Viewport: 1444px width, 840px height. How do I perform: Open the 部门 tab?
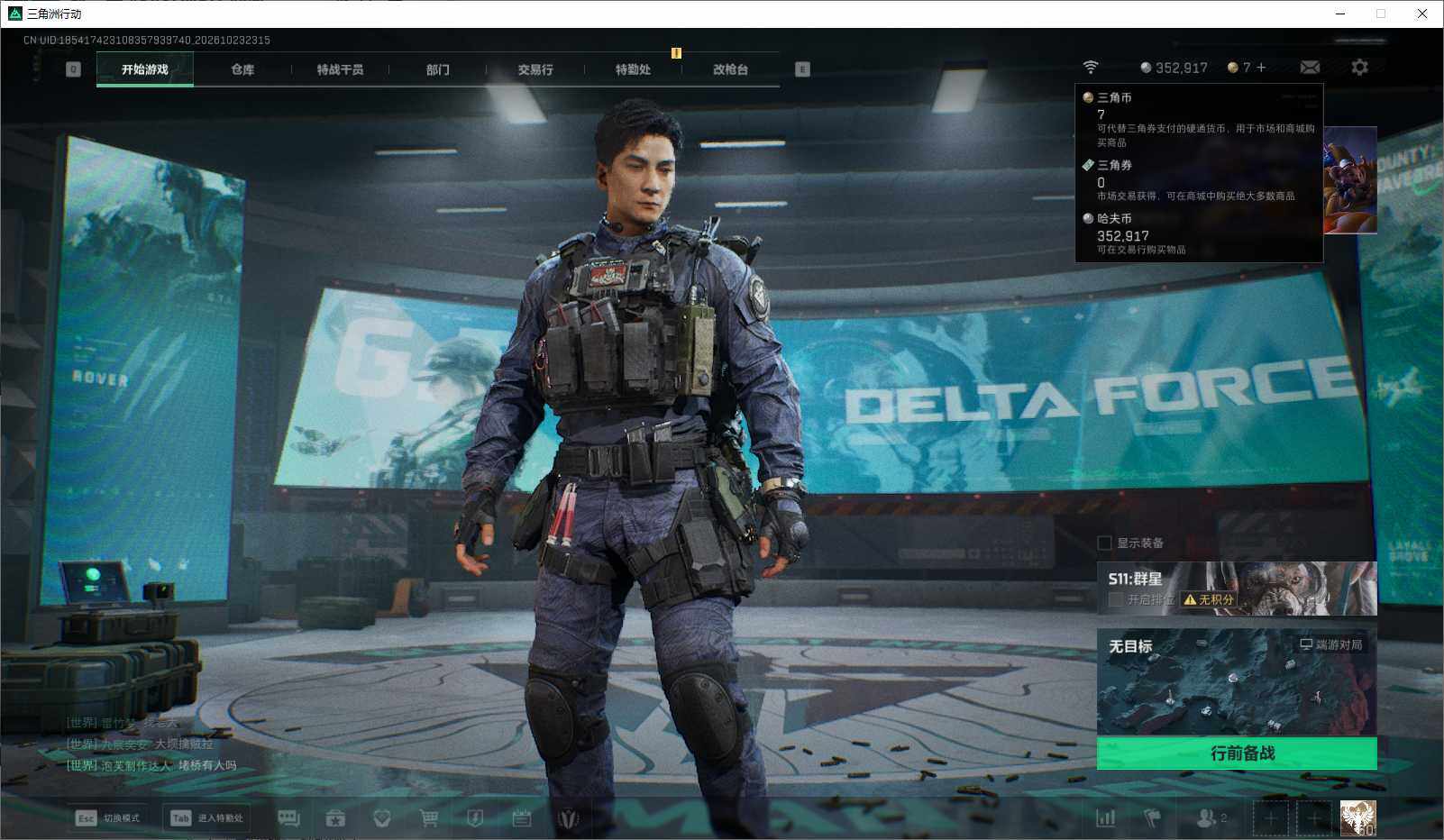point(437,69)
